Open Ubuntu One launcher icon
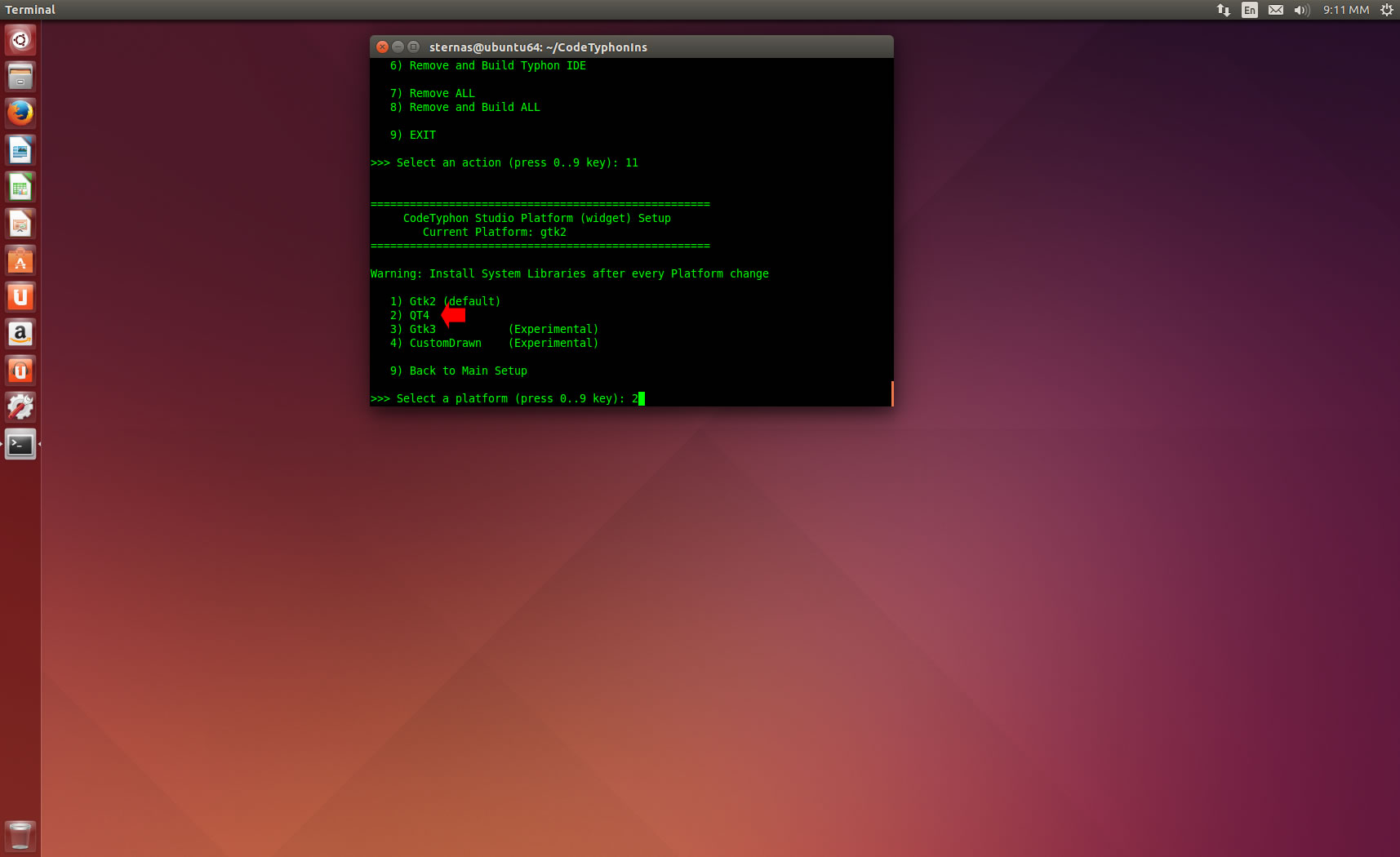1400x857 pixels. [20, 297]
